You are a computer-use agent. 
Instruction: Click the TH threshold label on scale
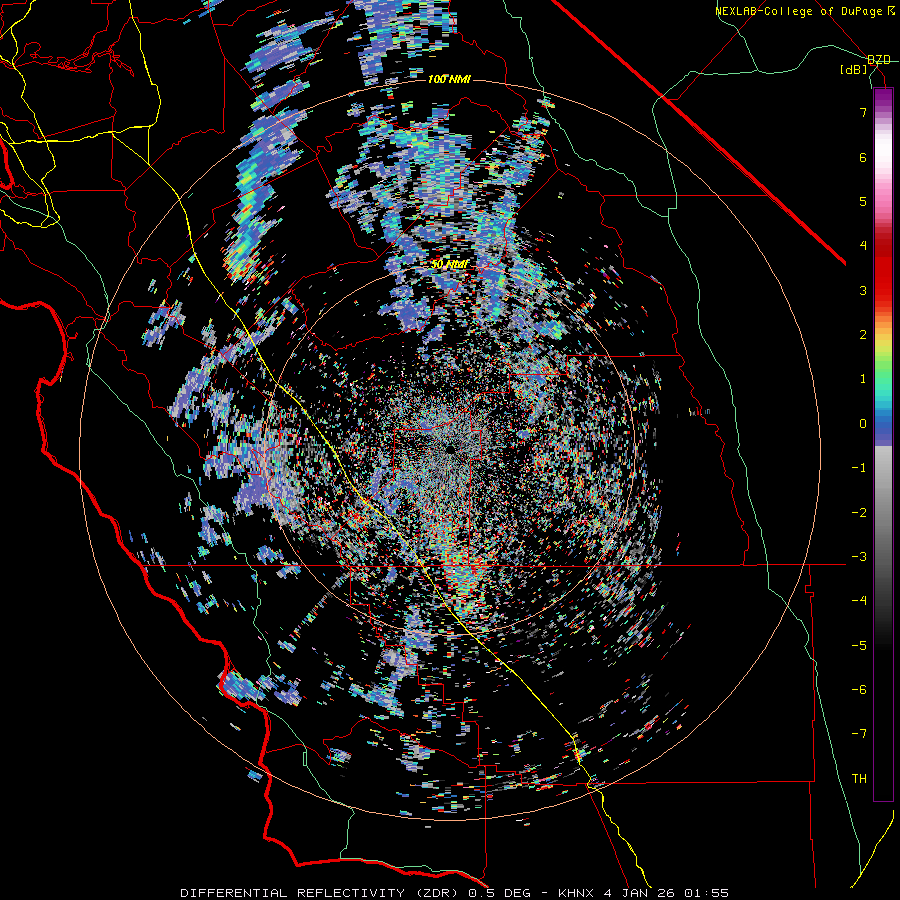click(x=859, y=778)
